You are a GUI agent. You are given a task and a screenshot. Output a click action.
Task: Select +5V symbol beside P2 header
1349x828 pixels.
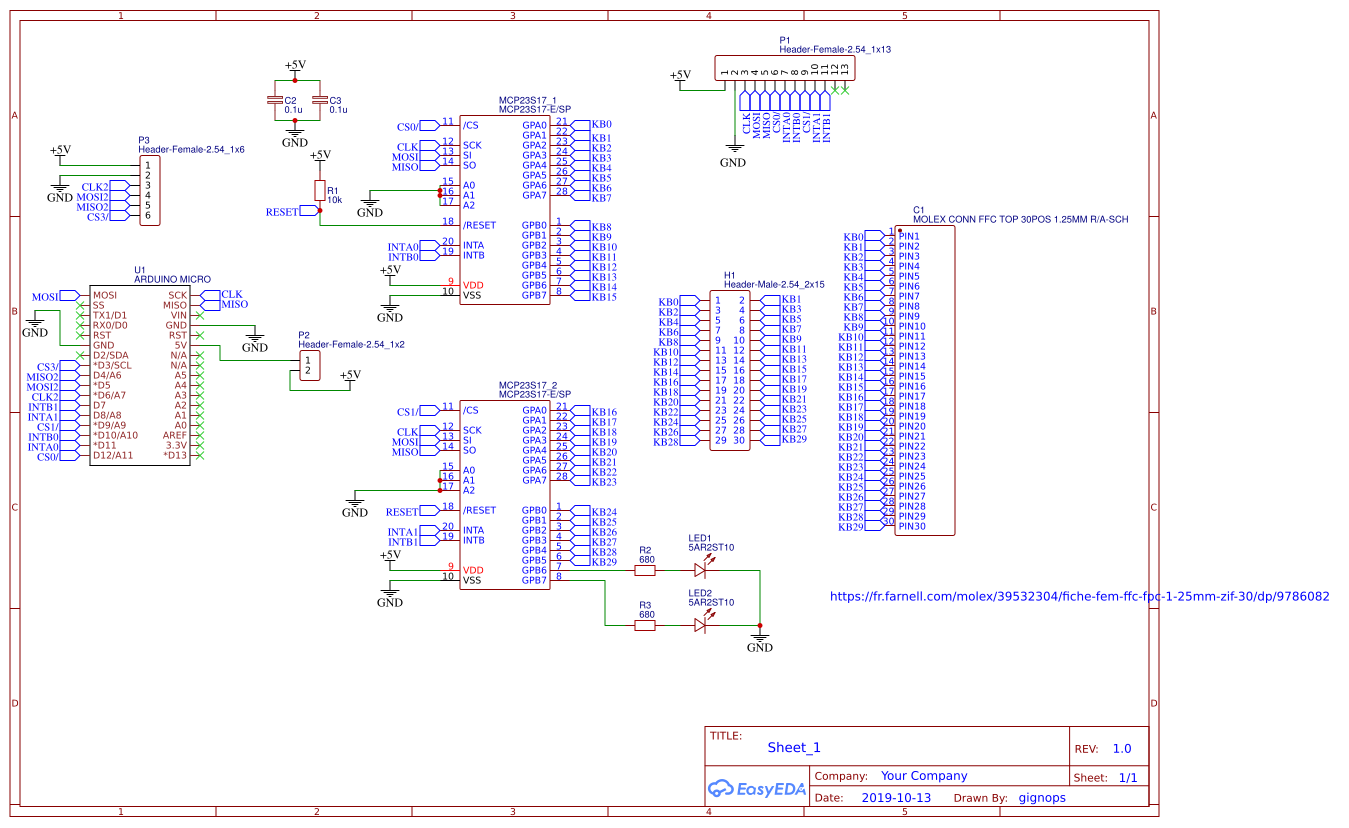click(x=350, y=377)
